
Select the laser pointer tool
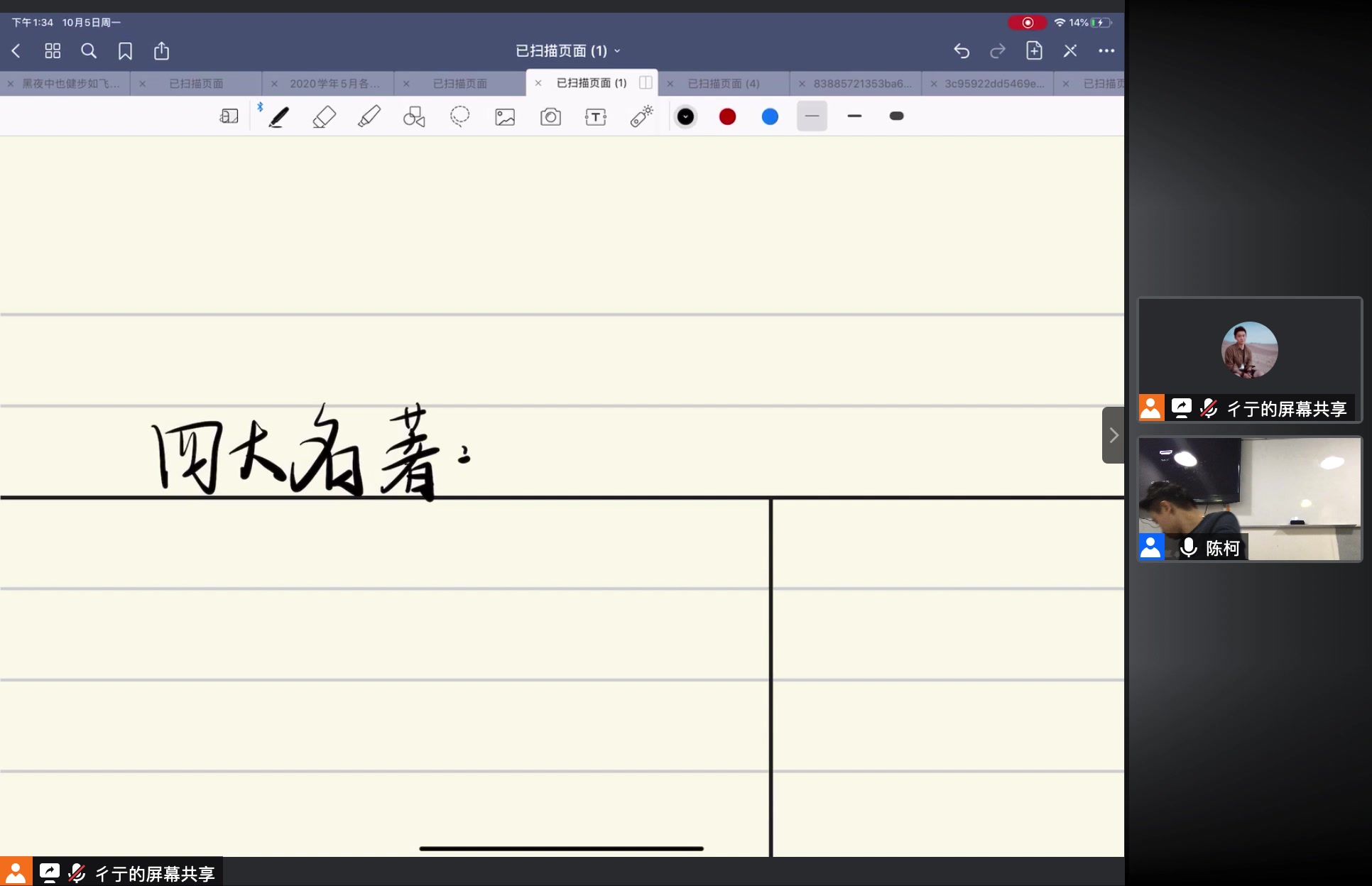click(x=642, y=116)
